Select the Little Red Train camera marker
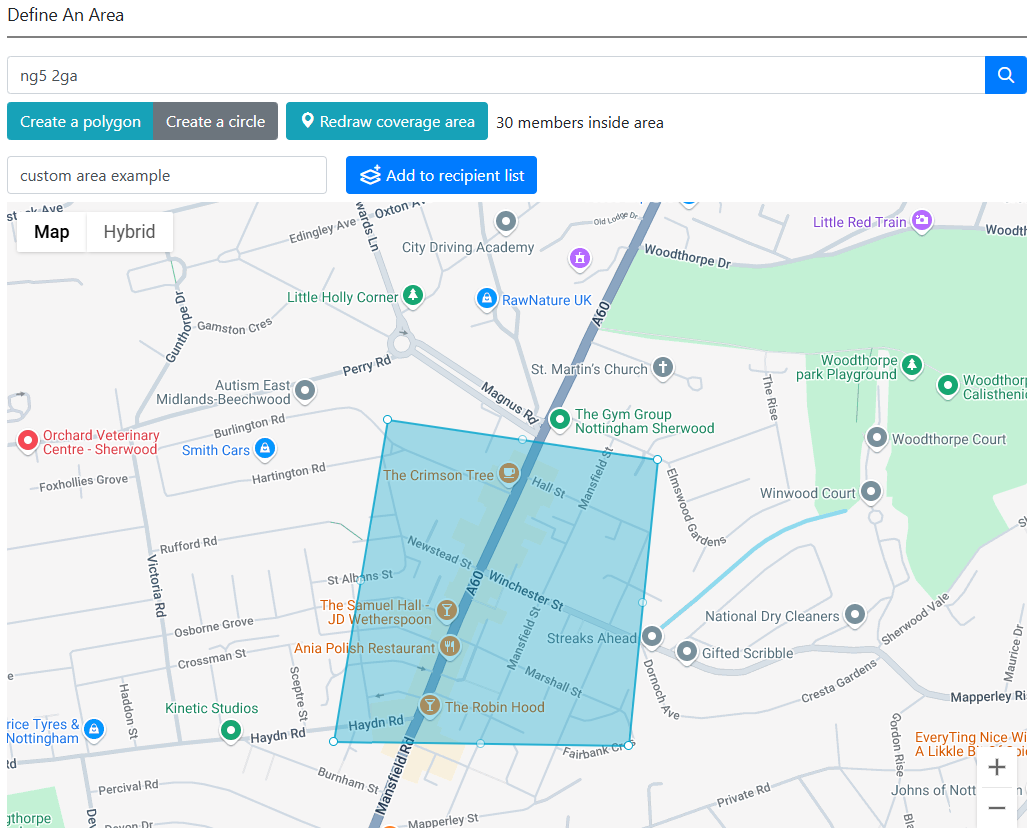This screenshot has width=1033, height=828. tap(922, 221)
